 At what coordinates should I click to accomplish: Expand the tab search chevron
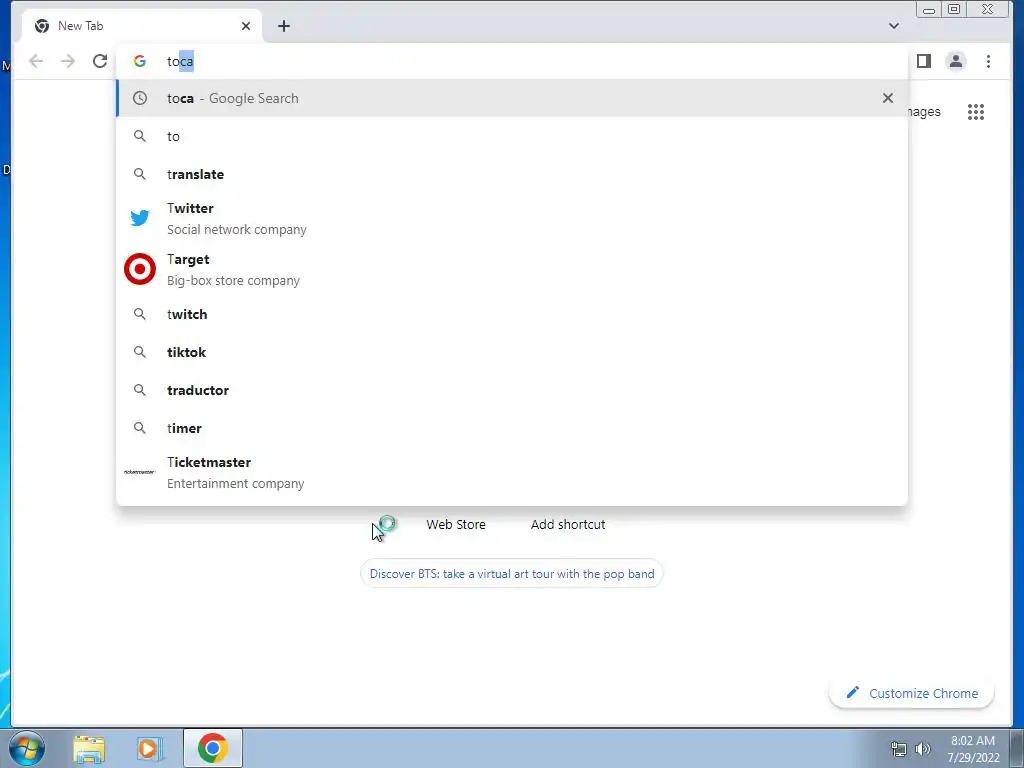point(893,26)
